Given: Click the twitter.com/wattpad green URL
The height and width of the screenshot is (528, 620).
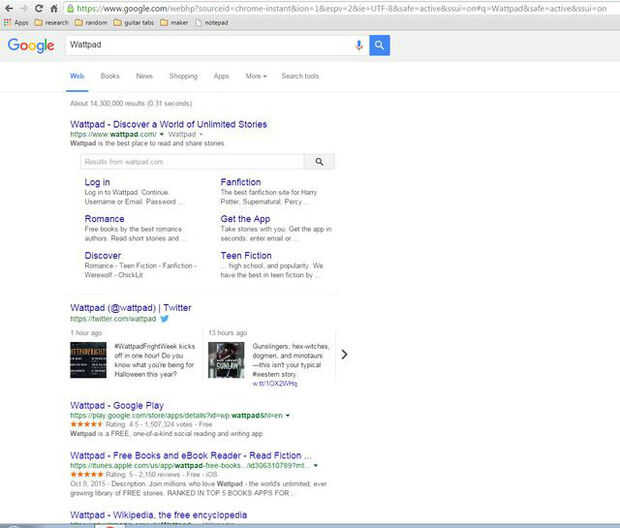Looking at the screenshot, I should (x=113, y=318).
